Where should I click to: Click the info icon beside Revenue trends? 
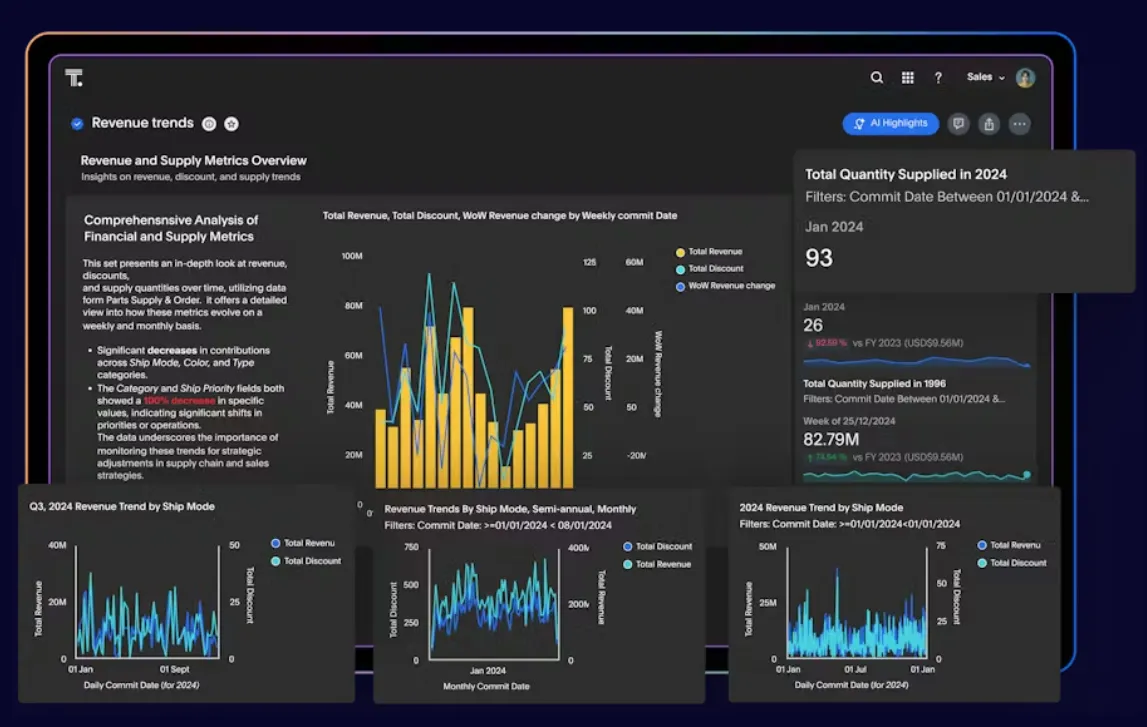(x=209, y=124)
